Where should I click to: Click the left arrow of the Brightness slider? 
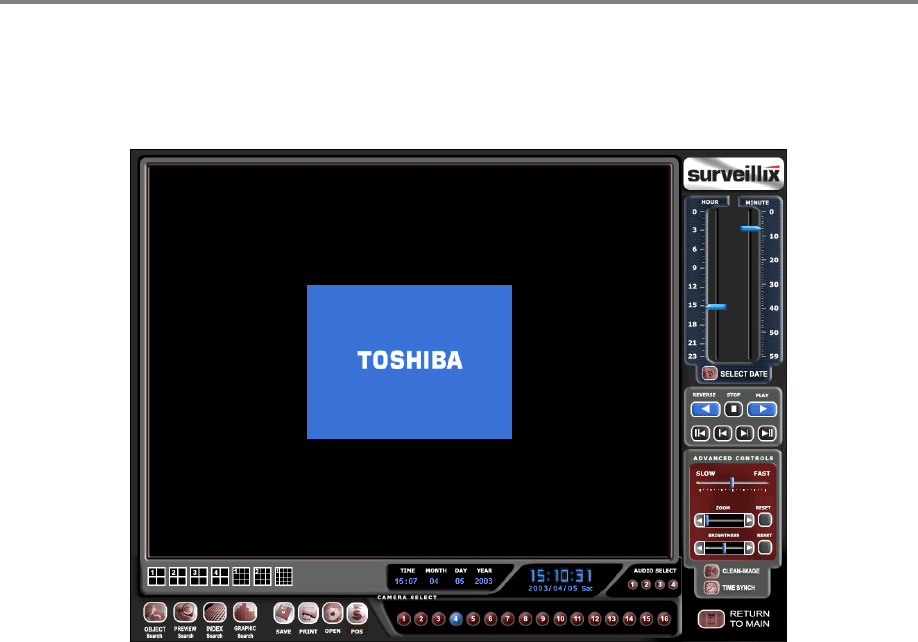[x=699, y=548]
